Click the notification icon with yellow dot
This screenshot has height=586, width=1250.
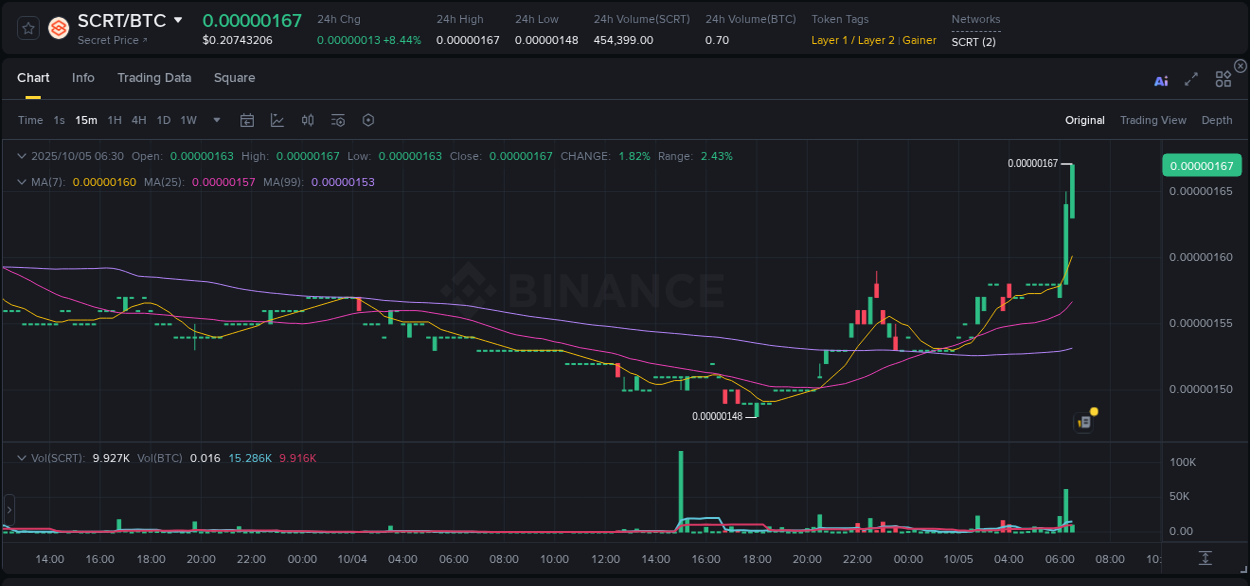(1085, 422)
